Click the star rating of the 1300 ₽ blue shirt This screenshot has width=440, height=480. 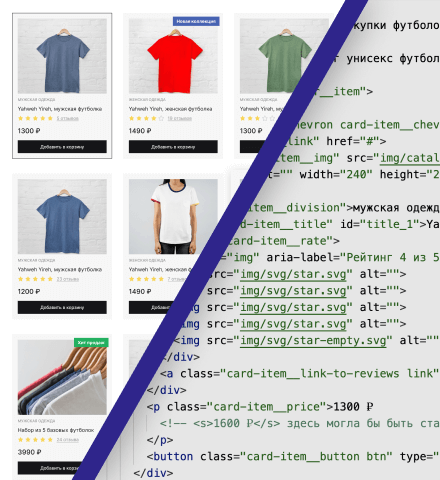(x=35, y=118)
